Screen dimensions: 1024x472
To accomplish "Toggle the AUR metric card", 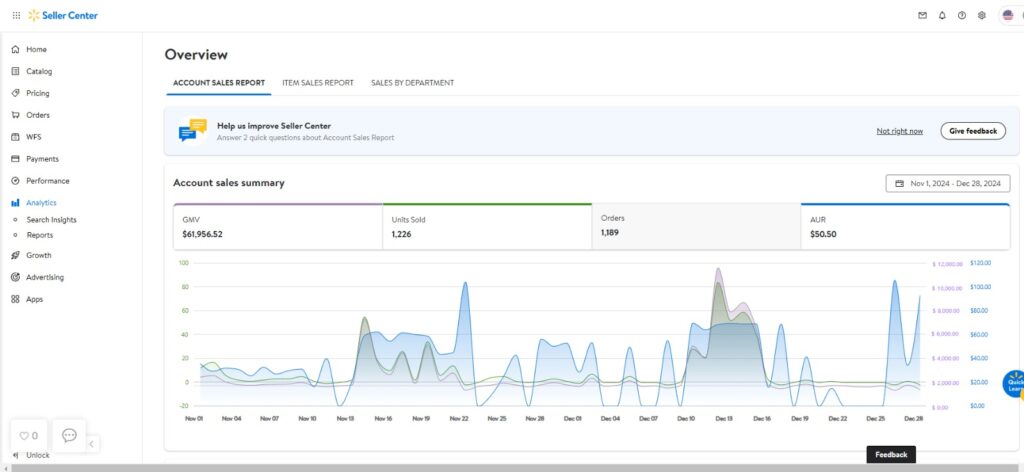I will (x=905, y=226).
